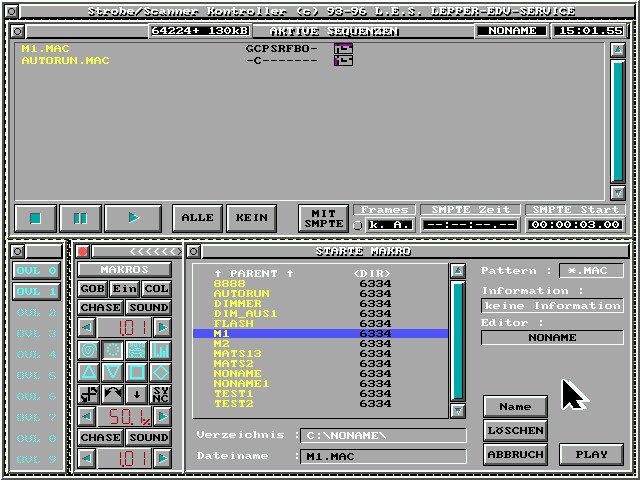
Task: Click the purple sequence icon next to AUTORUN.MAC
Action: [343, 61]
